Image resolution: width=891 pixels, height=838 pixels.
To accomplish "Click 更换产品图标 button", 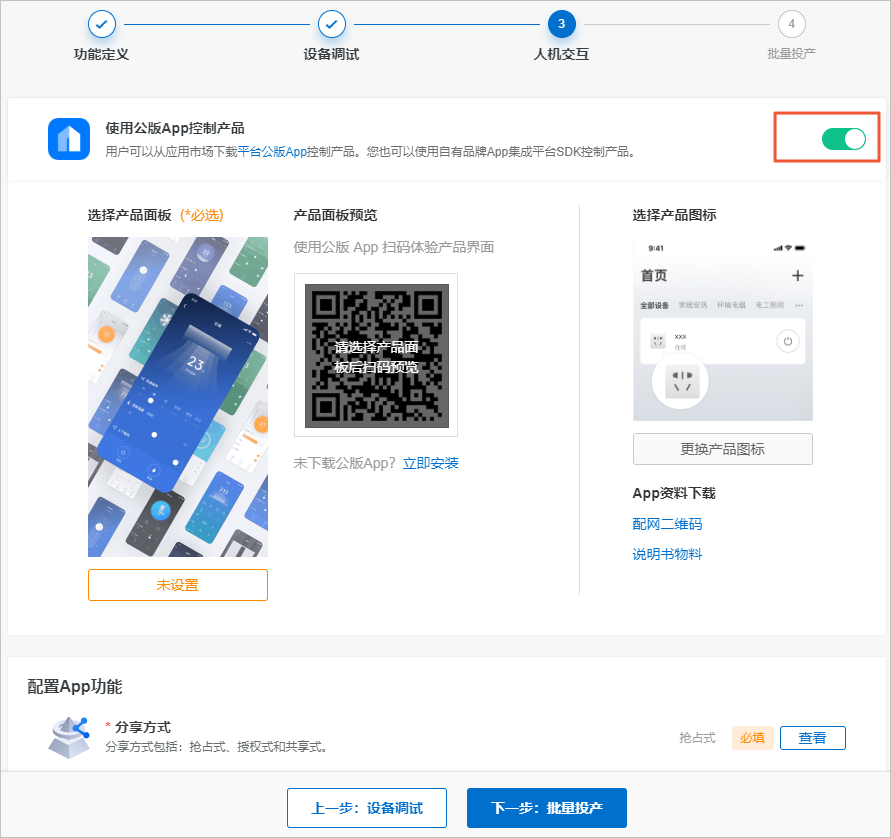I will (723, 449).
